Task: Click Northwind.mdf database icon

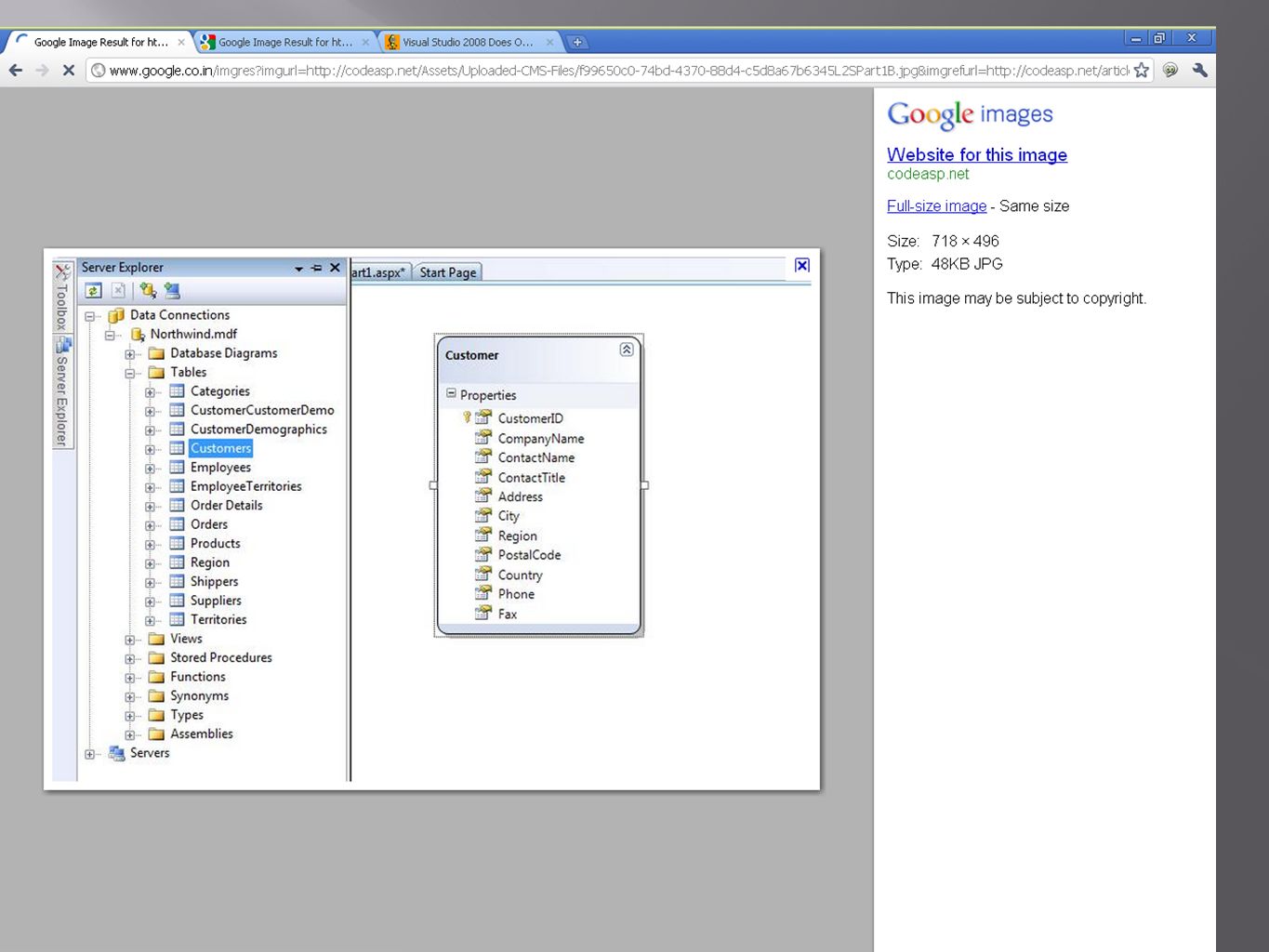Action: tap(138, 334)
